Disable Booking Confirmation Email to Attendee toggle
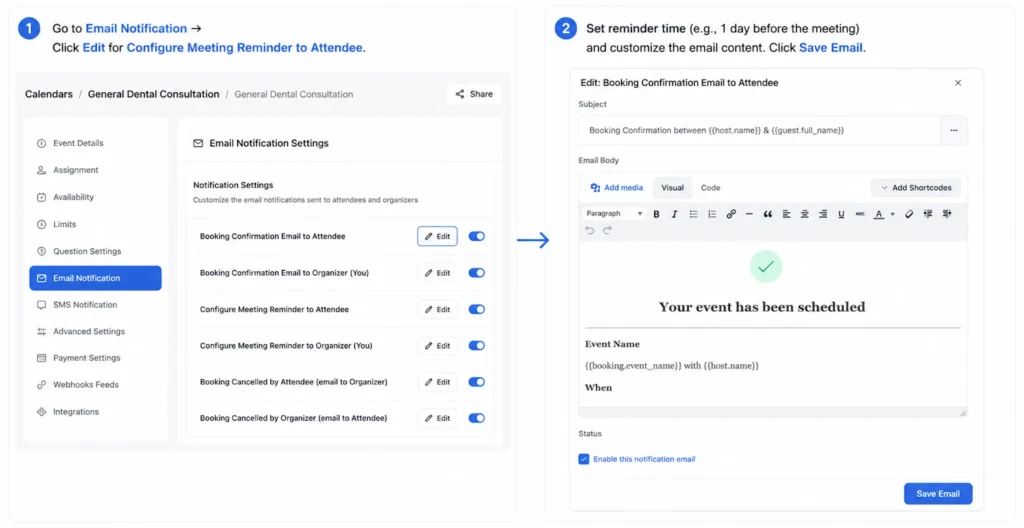 [x=477, y=237]
